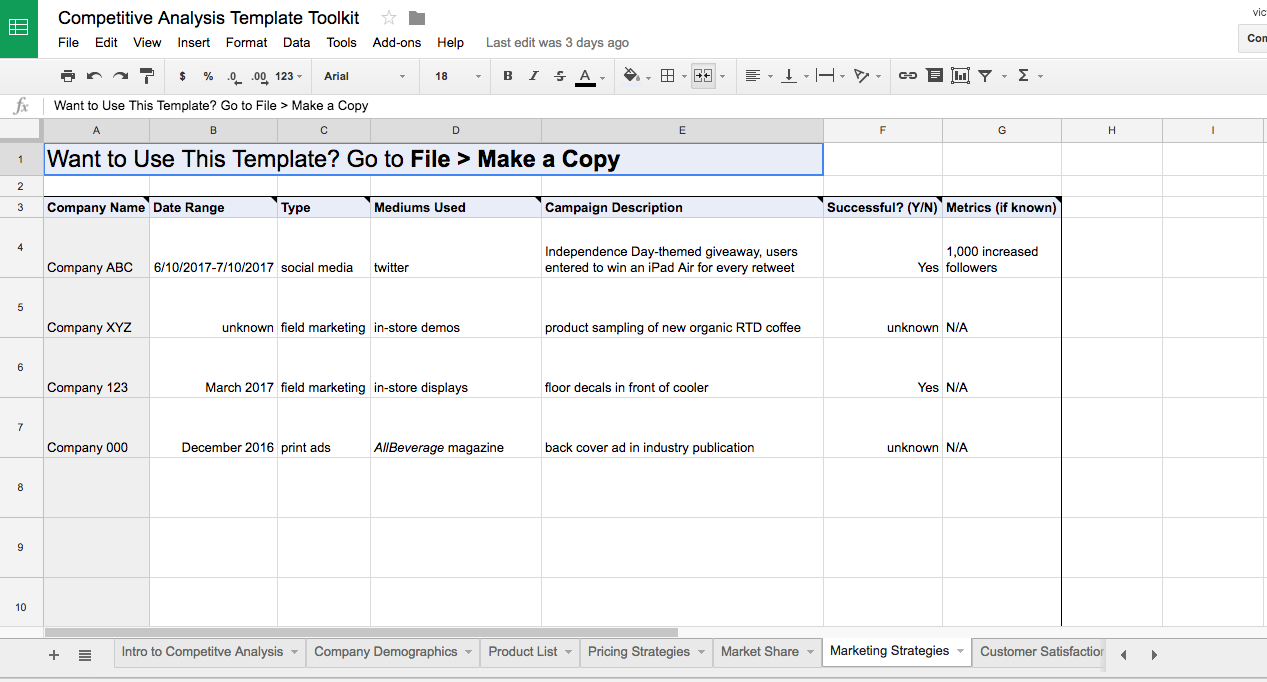Go to the Google Sheets home icon
Image resolution: width=1267 pixels, height=682 pixels.
point(18,28)
